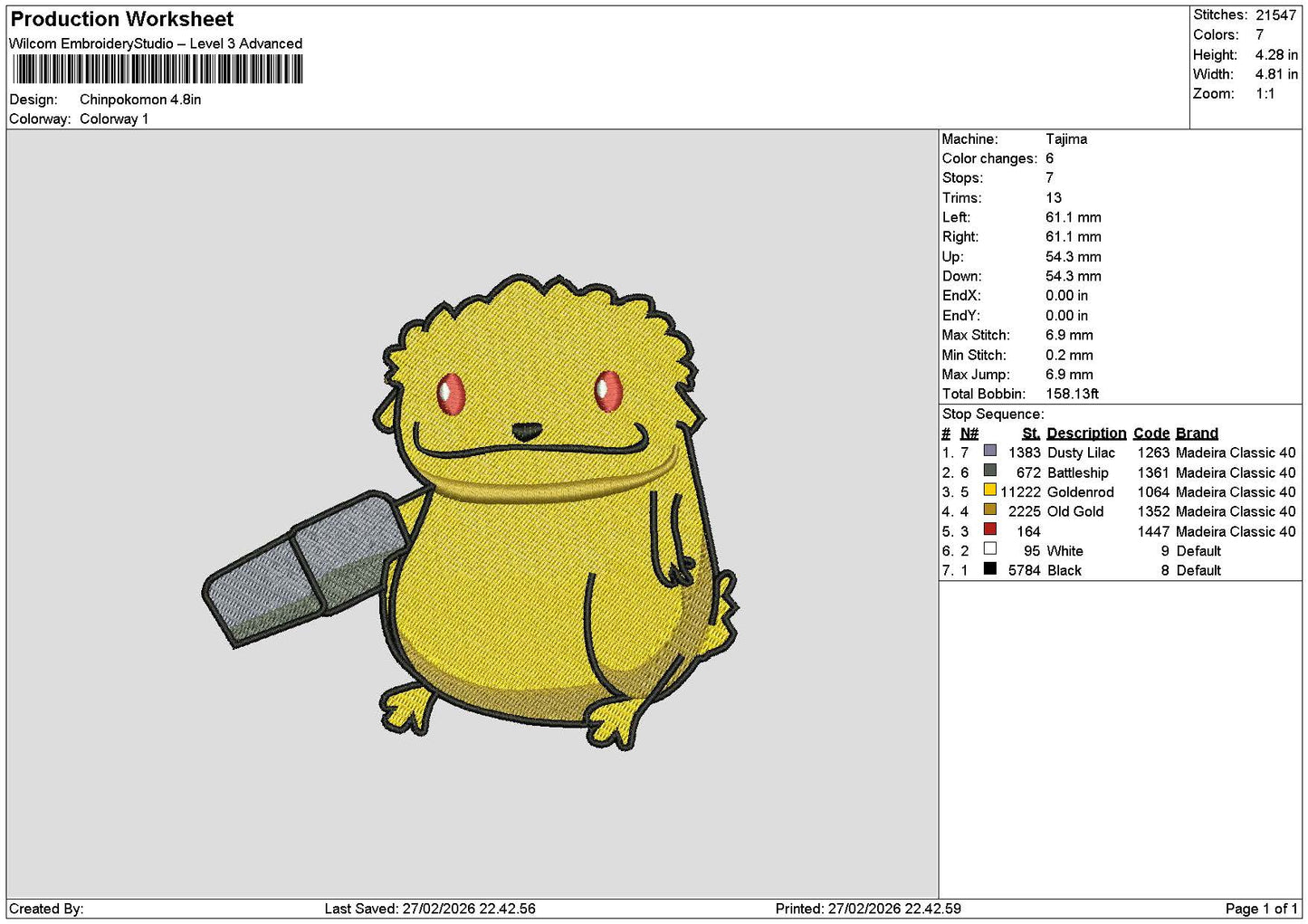This screenshot has width=1308, height=924.
Task: Click the Colors value 7
Action: [1259, 34]
